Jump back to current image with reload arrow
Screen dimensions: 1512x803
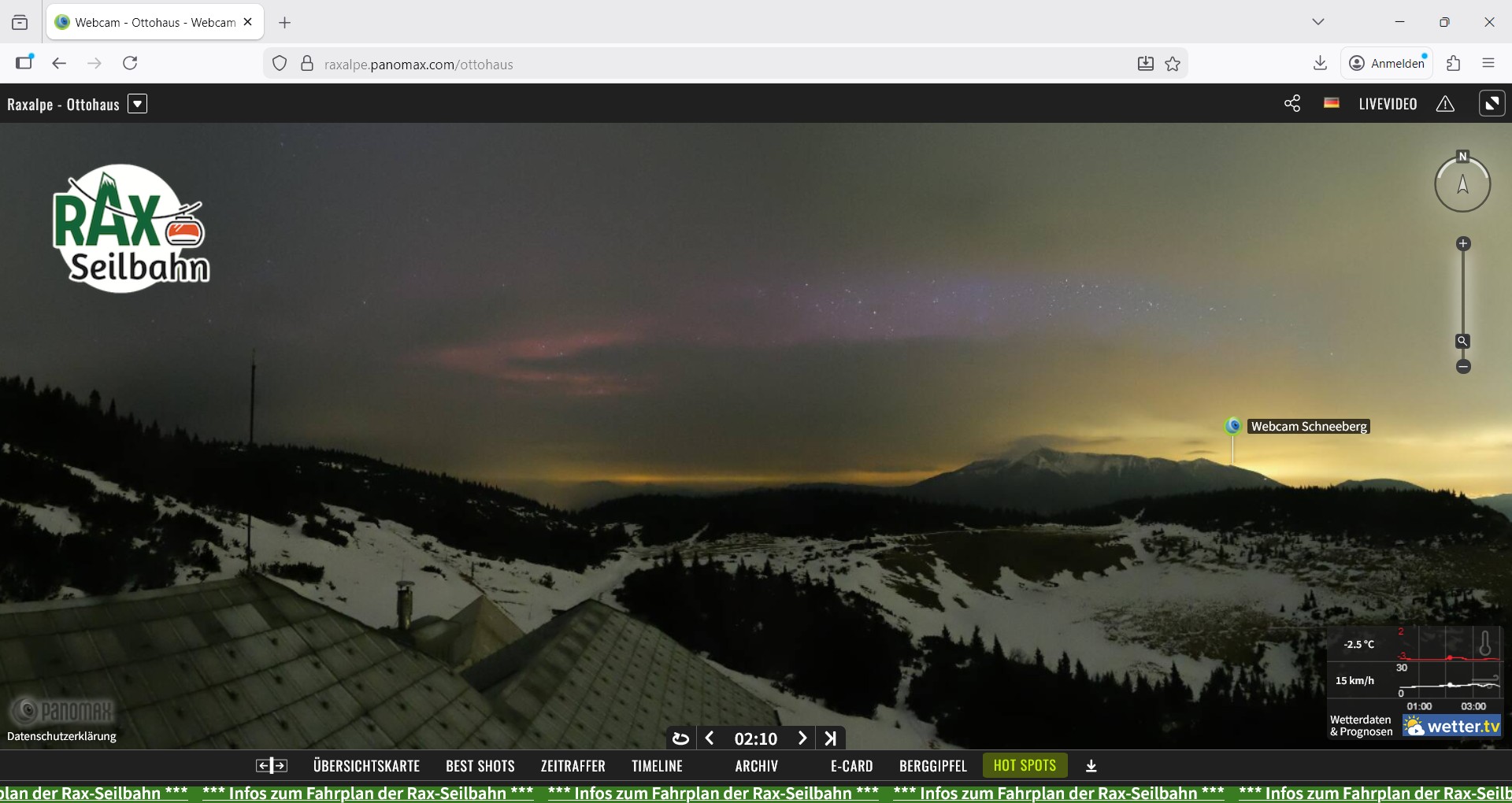tap(680, 738)
